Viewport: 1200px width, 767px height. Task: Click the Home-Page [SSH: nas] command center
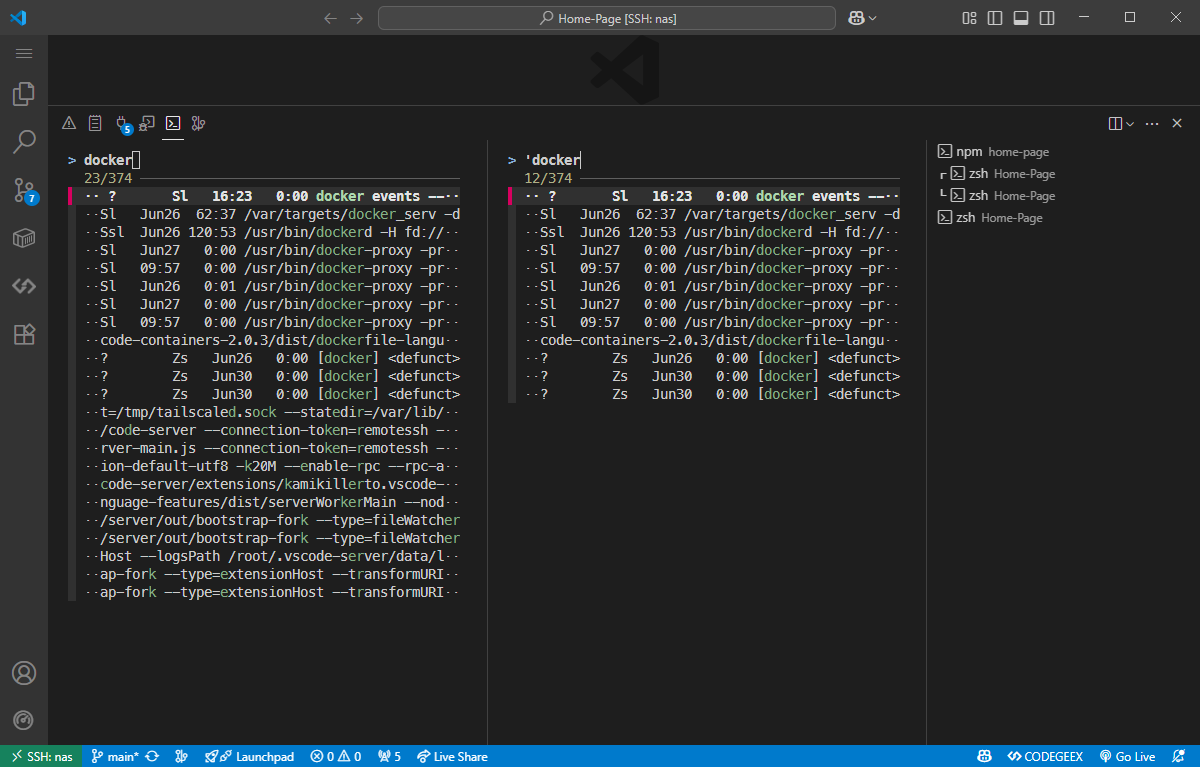coord(607,18)
